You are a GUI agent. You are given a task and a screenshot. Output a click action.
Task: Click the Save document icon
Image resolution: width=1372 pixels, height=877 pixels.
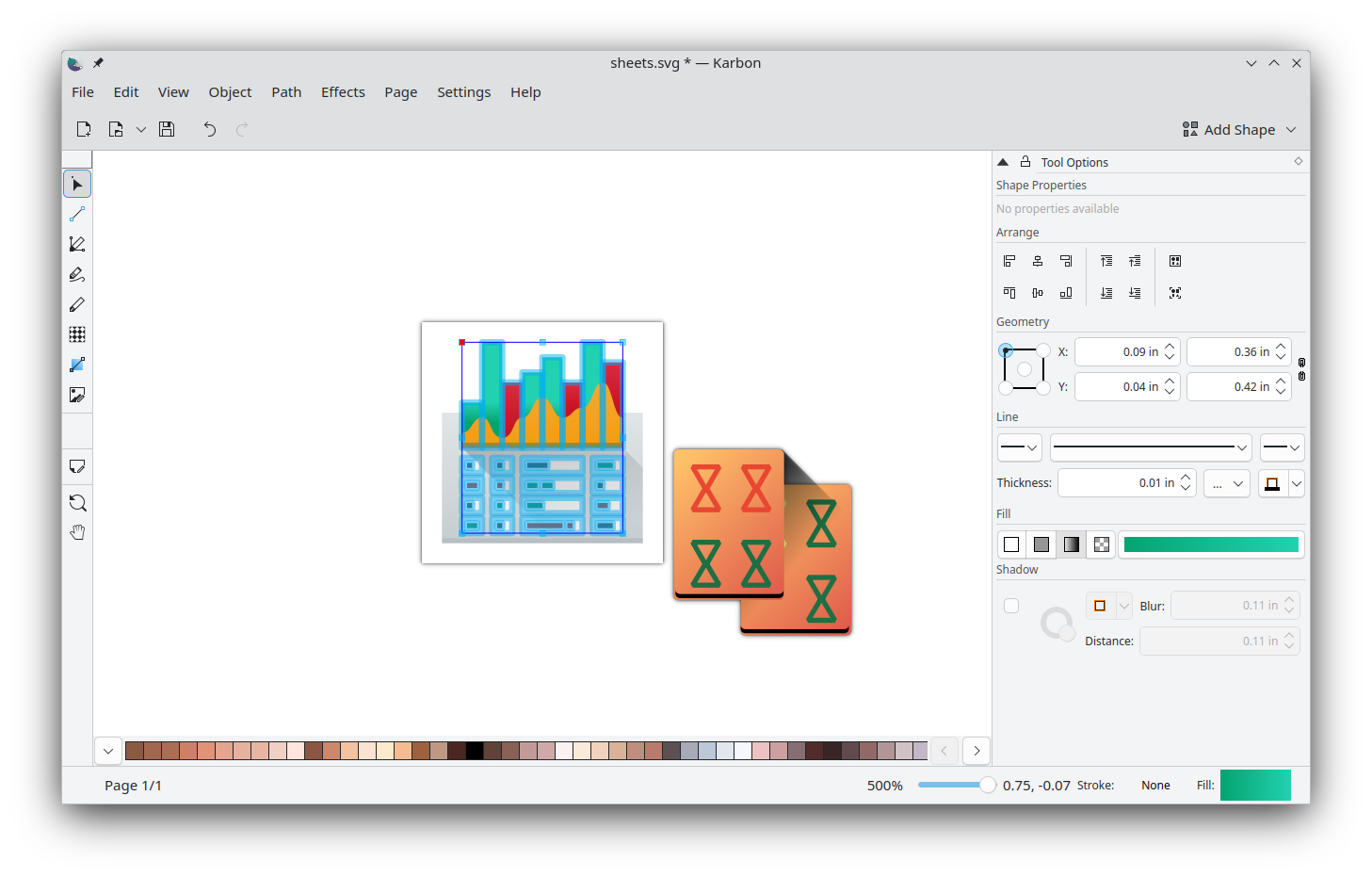click(167, 130)
